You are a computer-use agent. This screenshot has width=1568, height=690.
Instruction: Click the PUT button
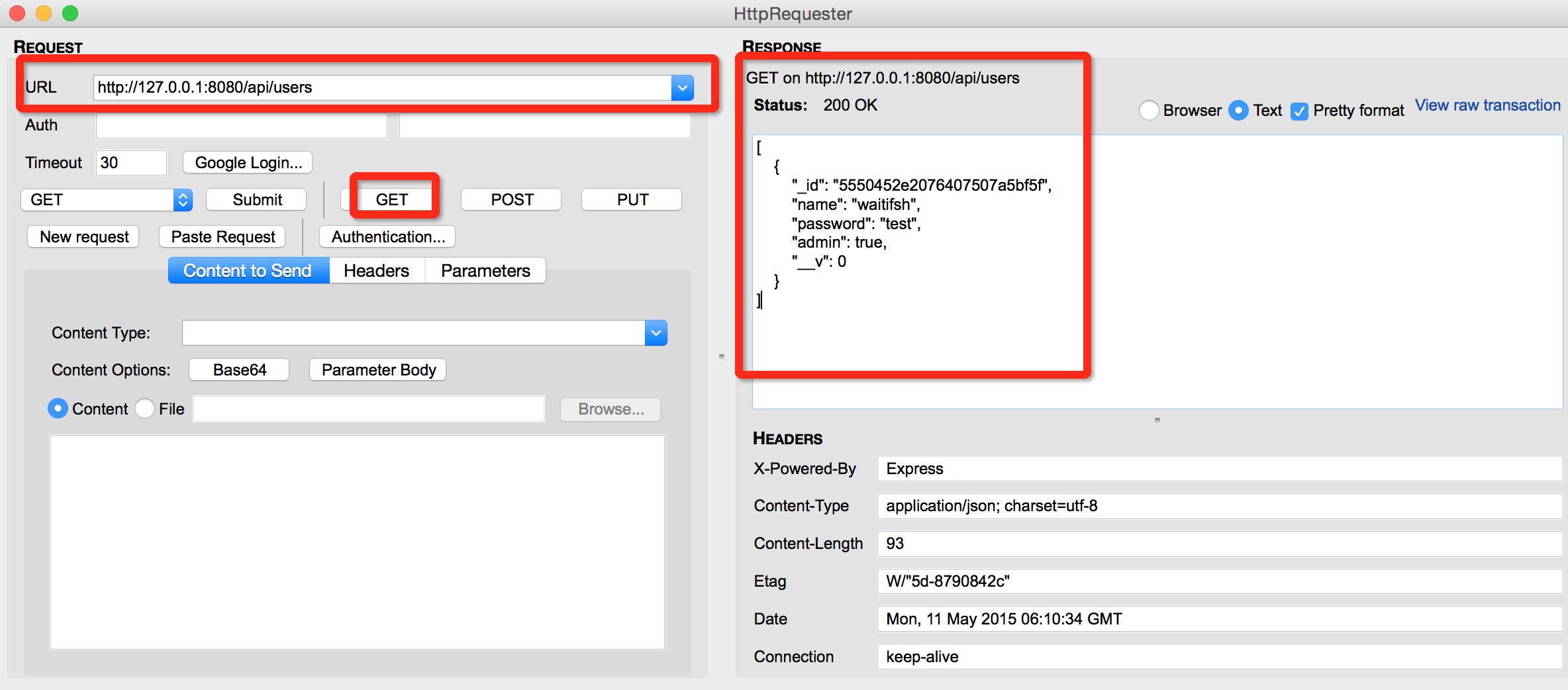[632, 200]
